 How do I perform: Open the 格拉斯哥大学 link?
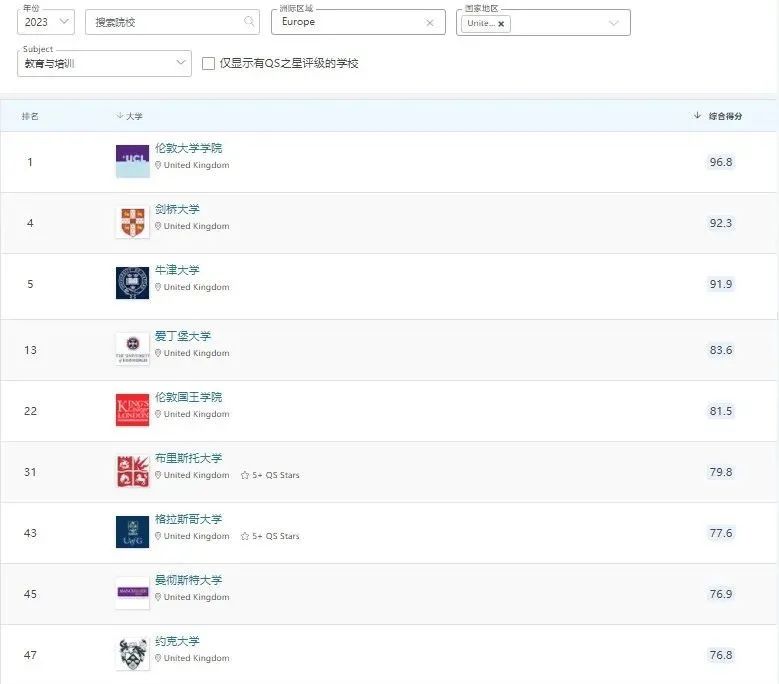188,519
